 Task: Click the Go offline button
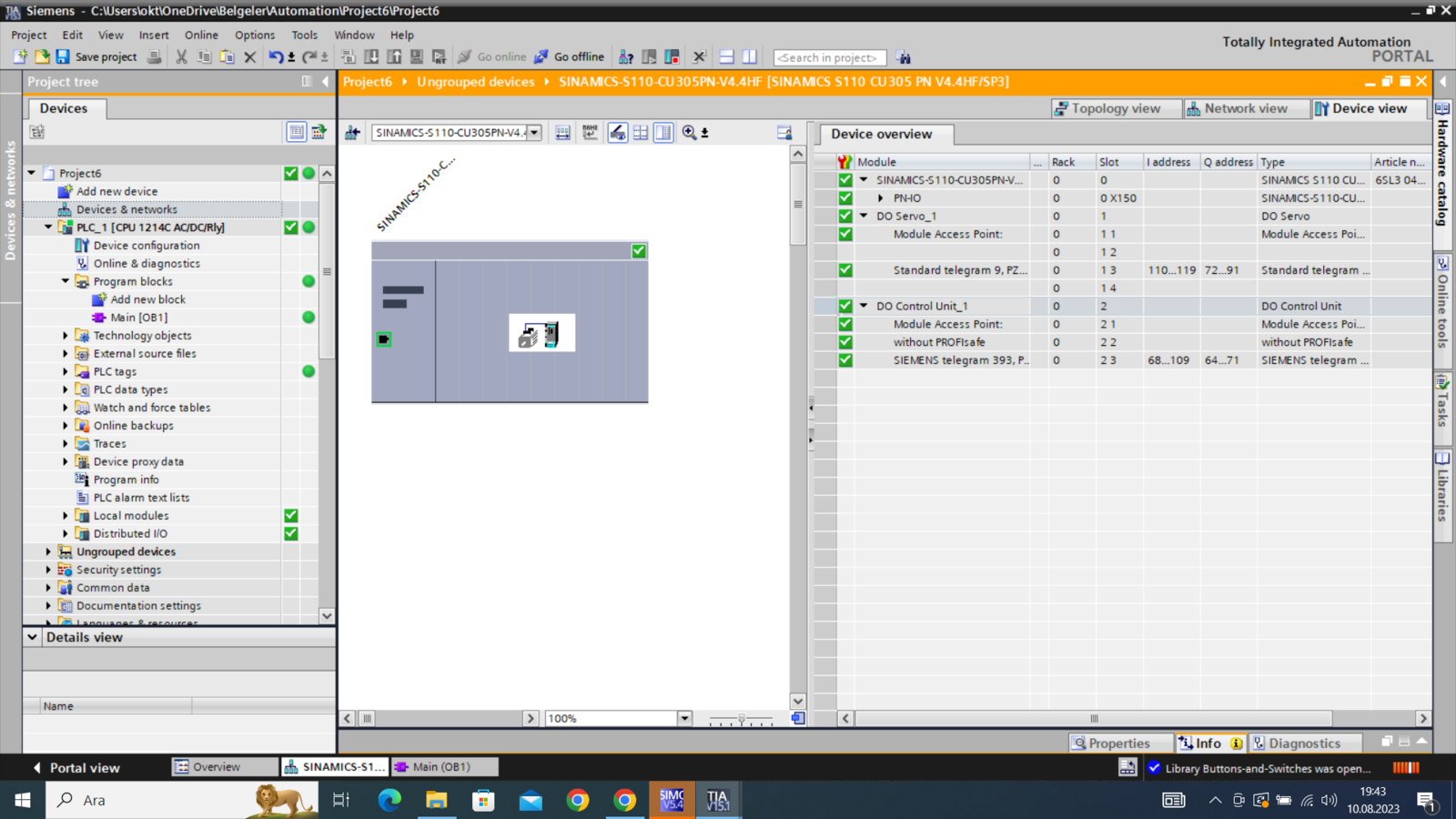click(569, 56)
